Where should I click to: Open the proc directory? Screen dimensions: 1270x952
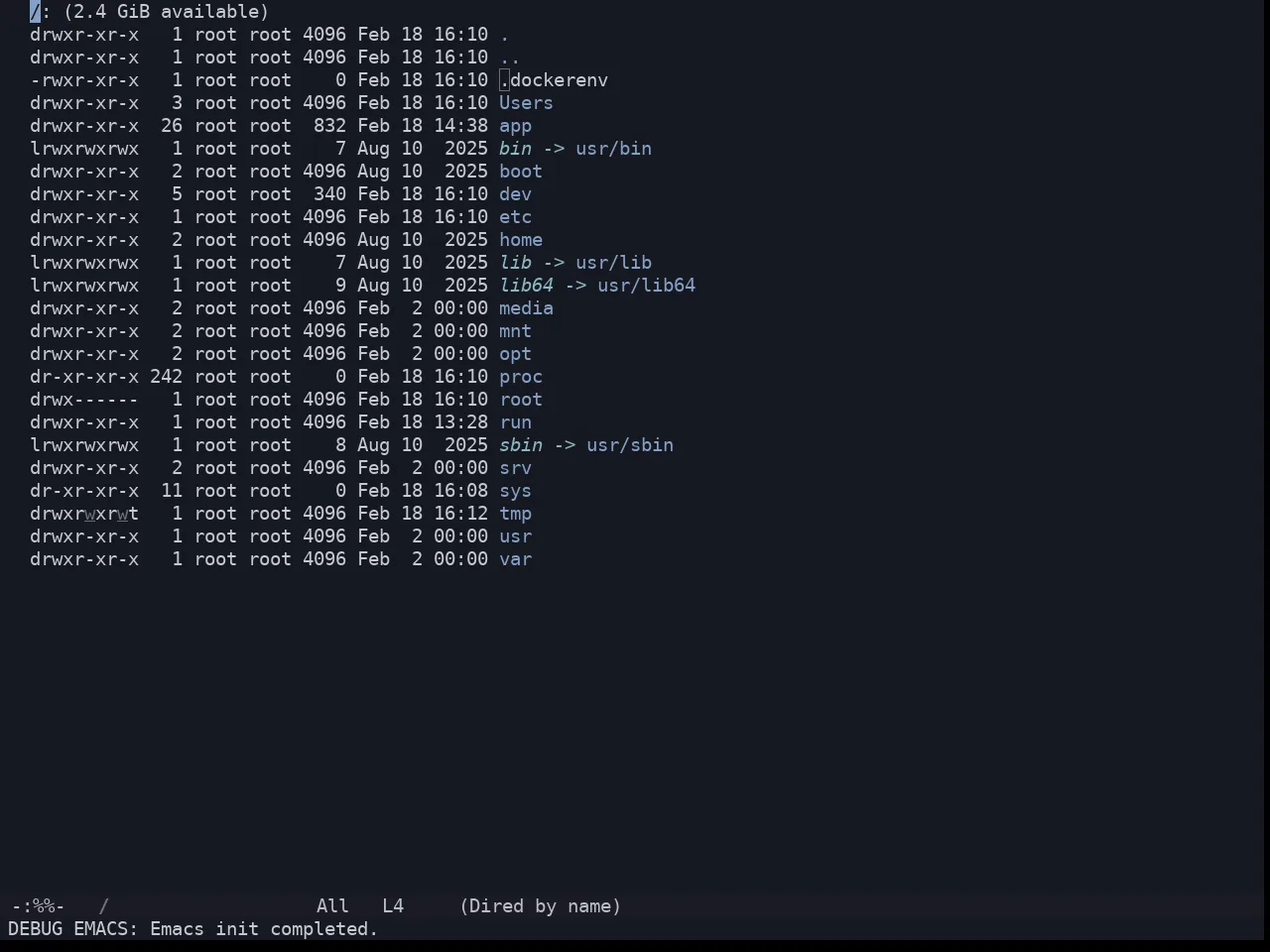click(x=521, y=377)
